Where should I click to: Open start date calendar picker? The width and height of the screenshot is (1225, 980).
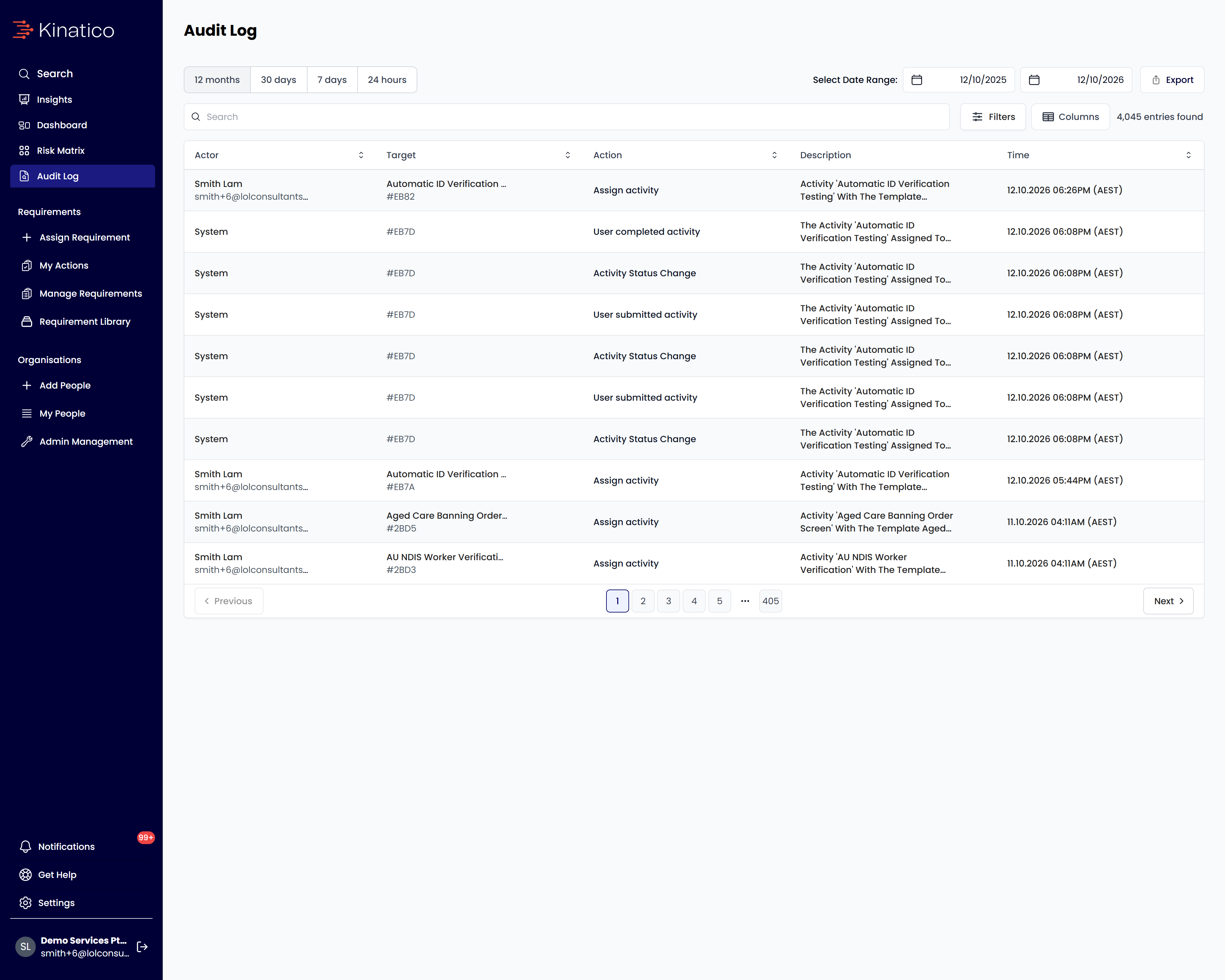click(x=917, y=80)
